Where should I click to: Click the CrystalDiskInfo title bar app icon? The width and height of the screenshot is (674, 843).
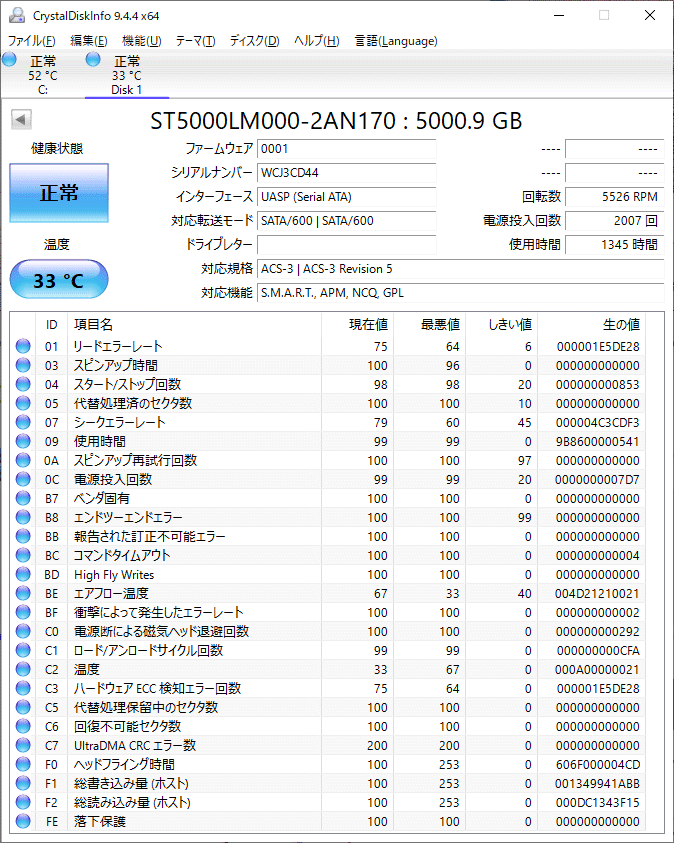click(x=17, y=15)
